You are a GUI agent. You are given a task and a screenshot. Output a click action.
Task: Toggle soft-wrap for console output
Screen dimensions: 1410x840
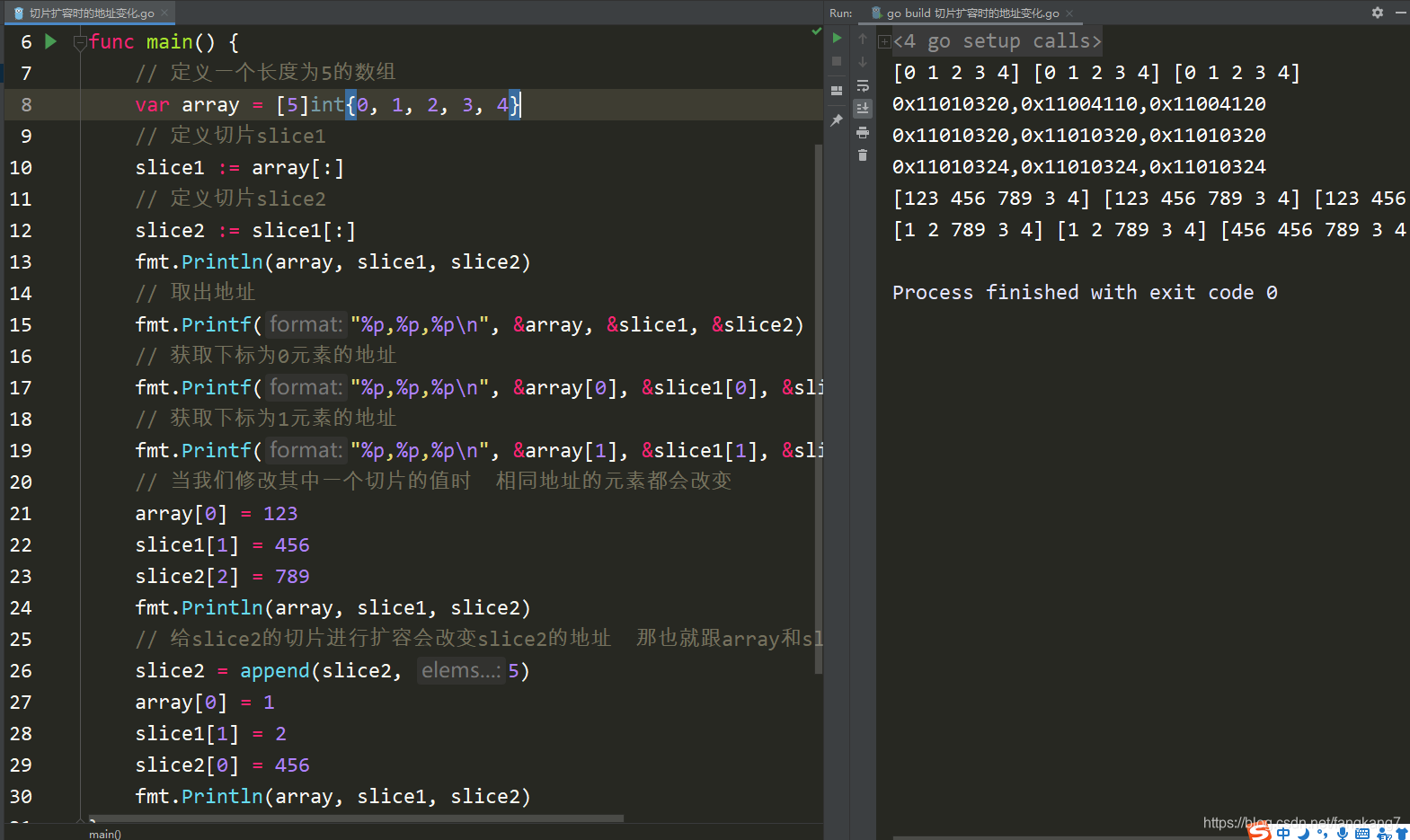863,86
